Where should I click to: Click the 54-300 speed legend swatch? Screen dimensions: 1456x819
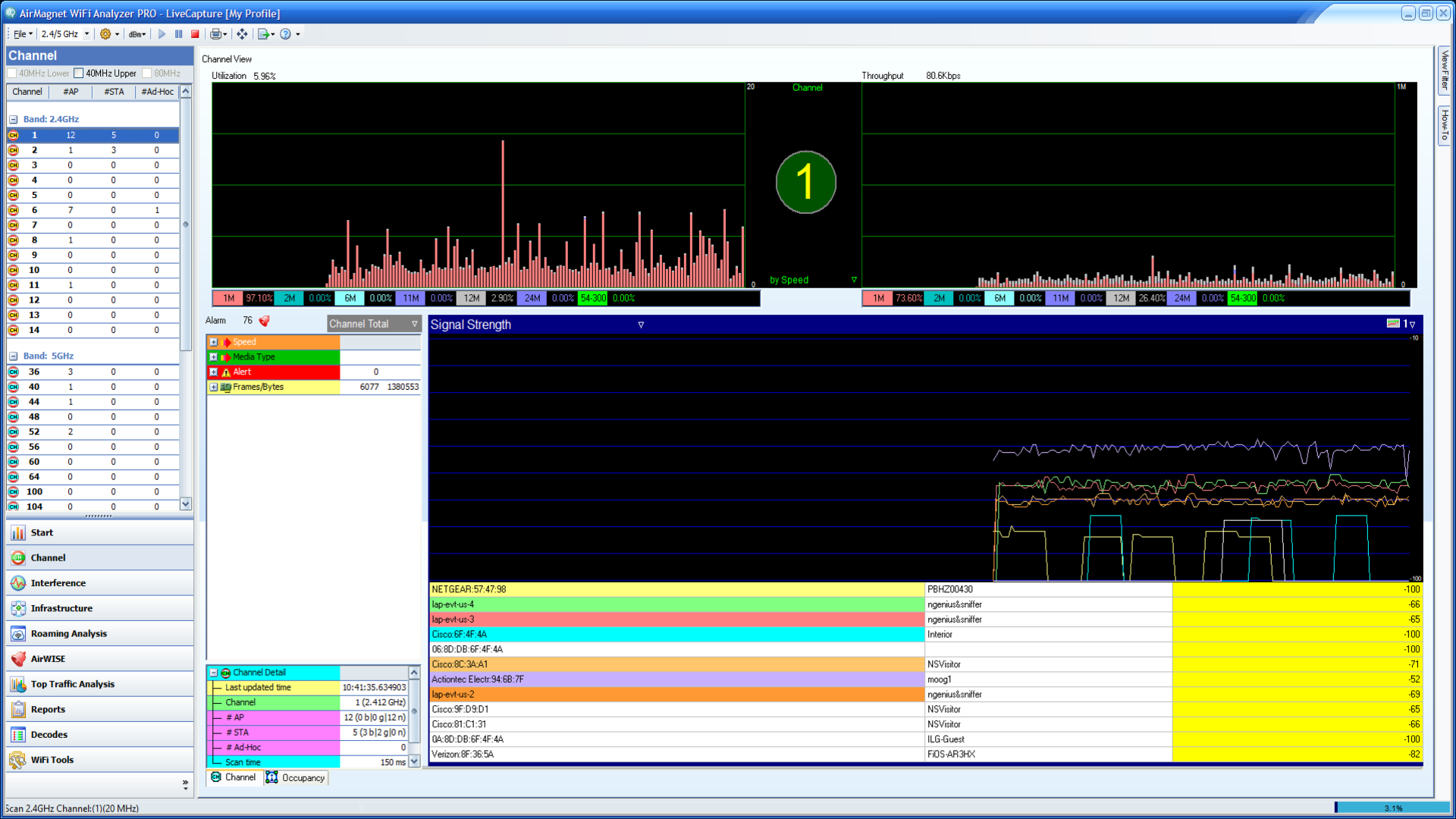pos(594,298)
